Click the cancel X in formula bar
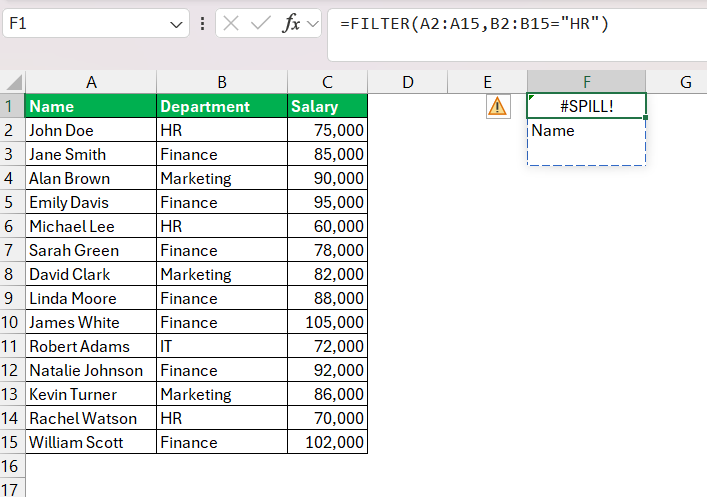Image resolution: width=707 pixels, height=497 pixels. (231, 23)
